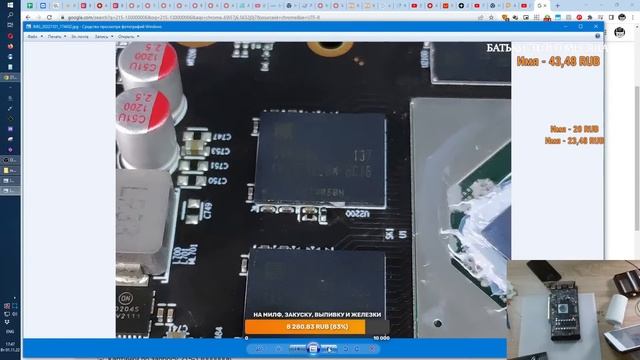Click Chrome page vertical scrollbar
The height and width of the screenshot is (360, 640).
click(637, 159)
